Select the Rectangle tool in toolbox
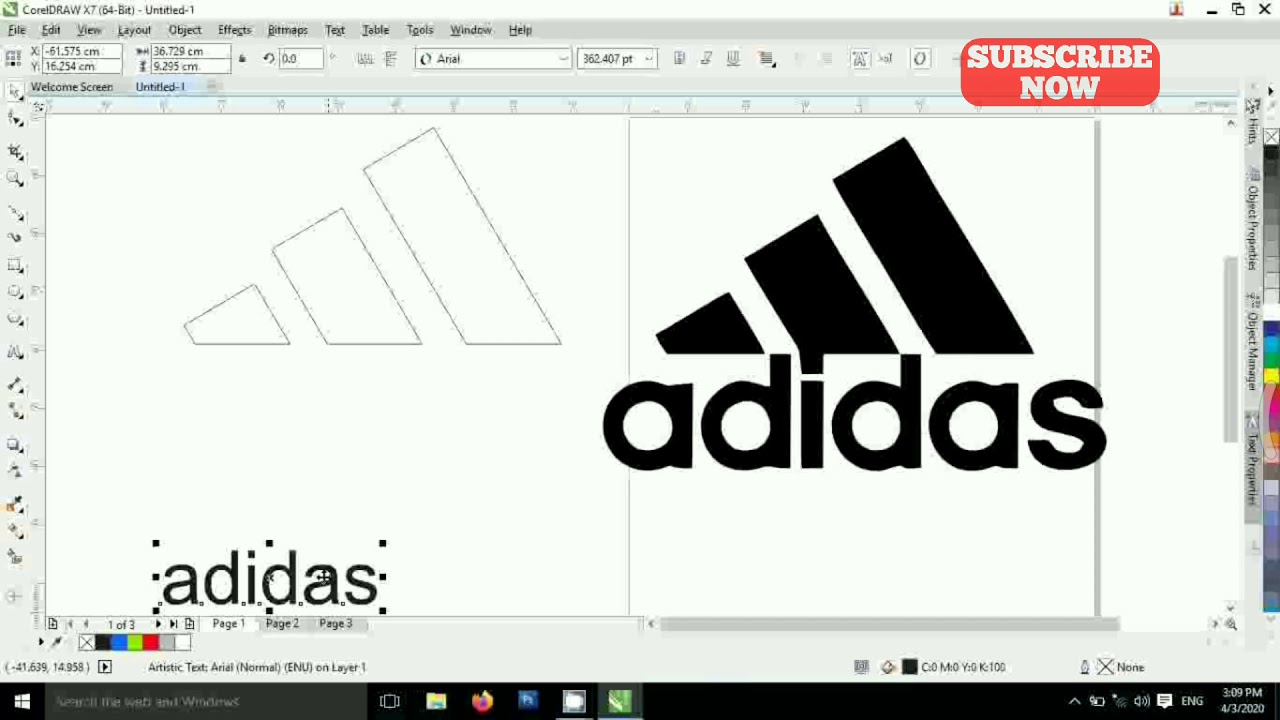The image size is (1280, 720). (x=15, y=265)
